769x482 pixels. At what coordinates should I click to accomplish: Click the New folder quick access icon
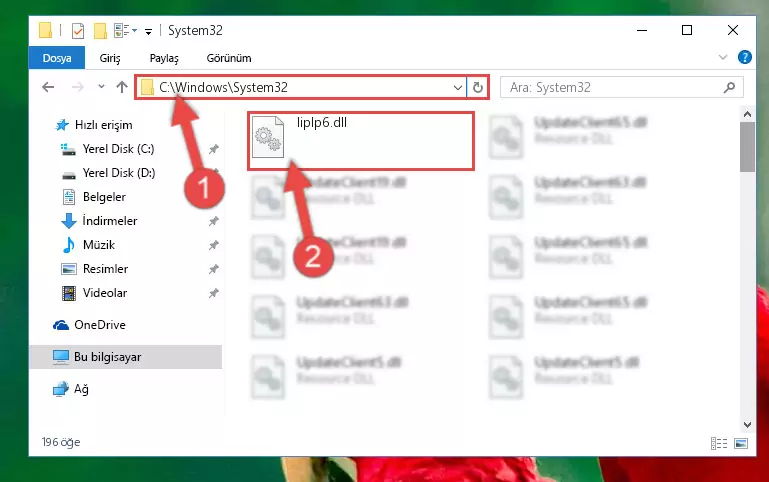tap(100, 30)
